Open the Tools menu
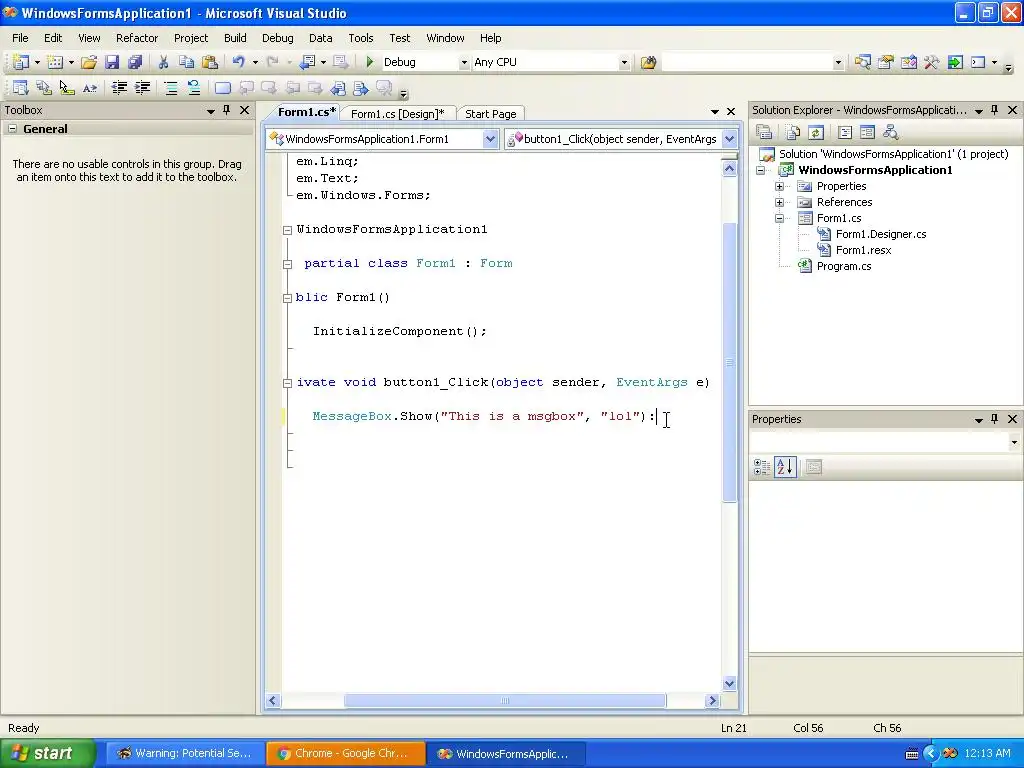 [x=360, y=38]
